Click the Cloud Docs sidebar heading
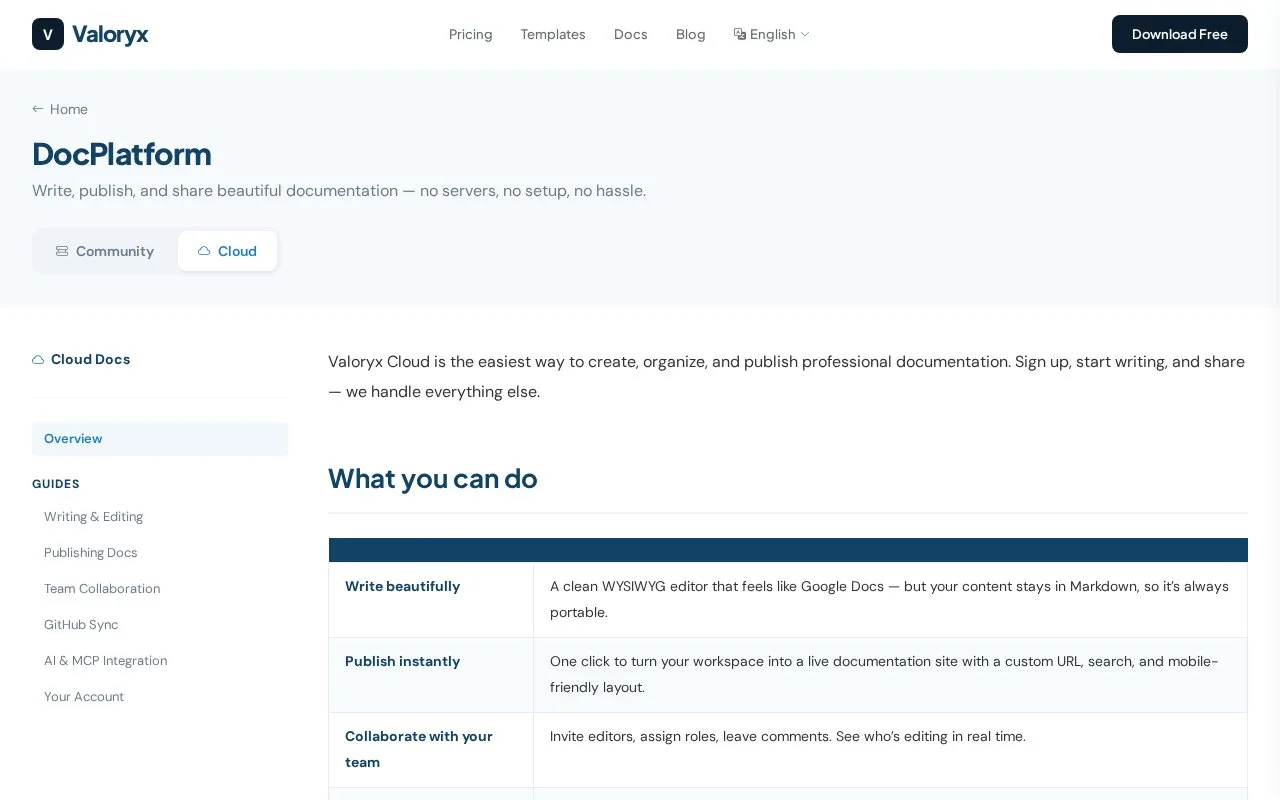Image resolution: width=1280 pixels, height=800 pixels. coord(81,359)
